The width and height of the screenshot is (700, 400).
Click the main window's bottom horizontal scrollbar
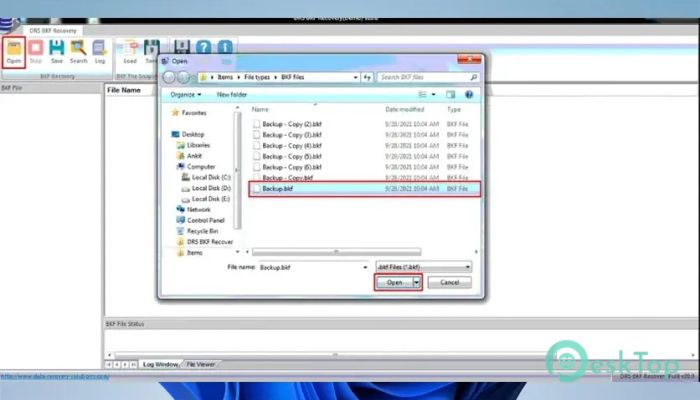[335, 355]
